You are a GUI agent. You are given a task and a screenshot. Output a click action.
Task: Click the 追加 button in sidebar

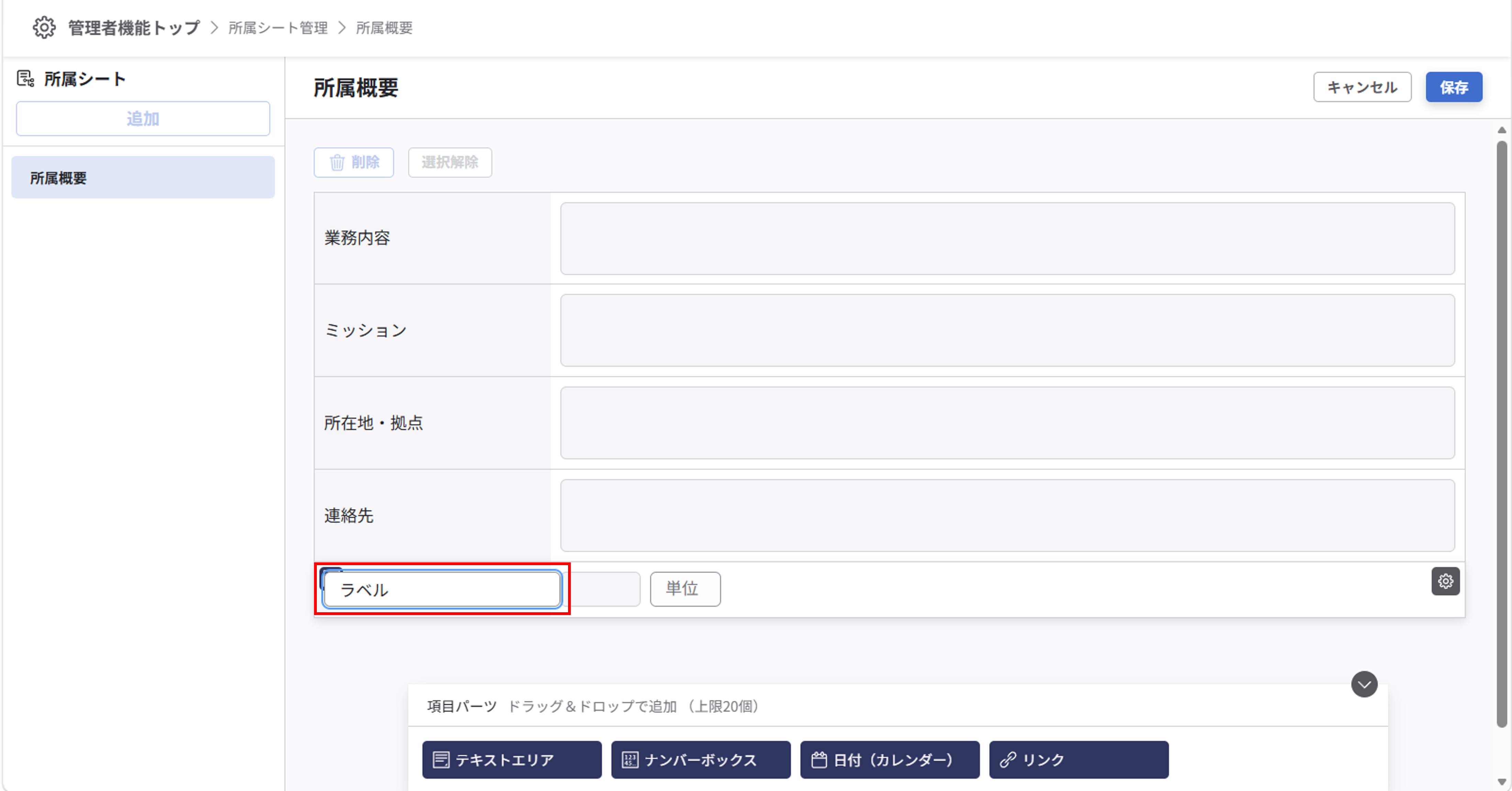[x=143, y=119]
